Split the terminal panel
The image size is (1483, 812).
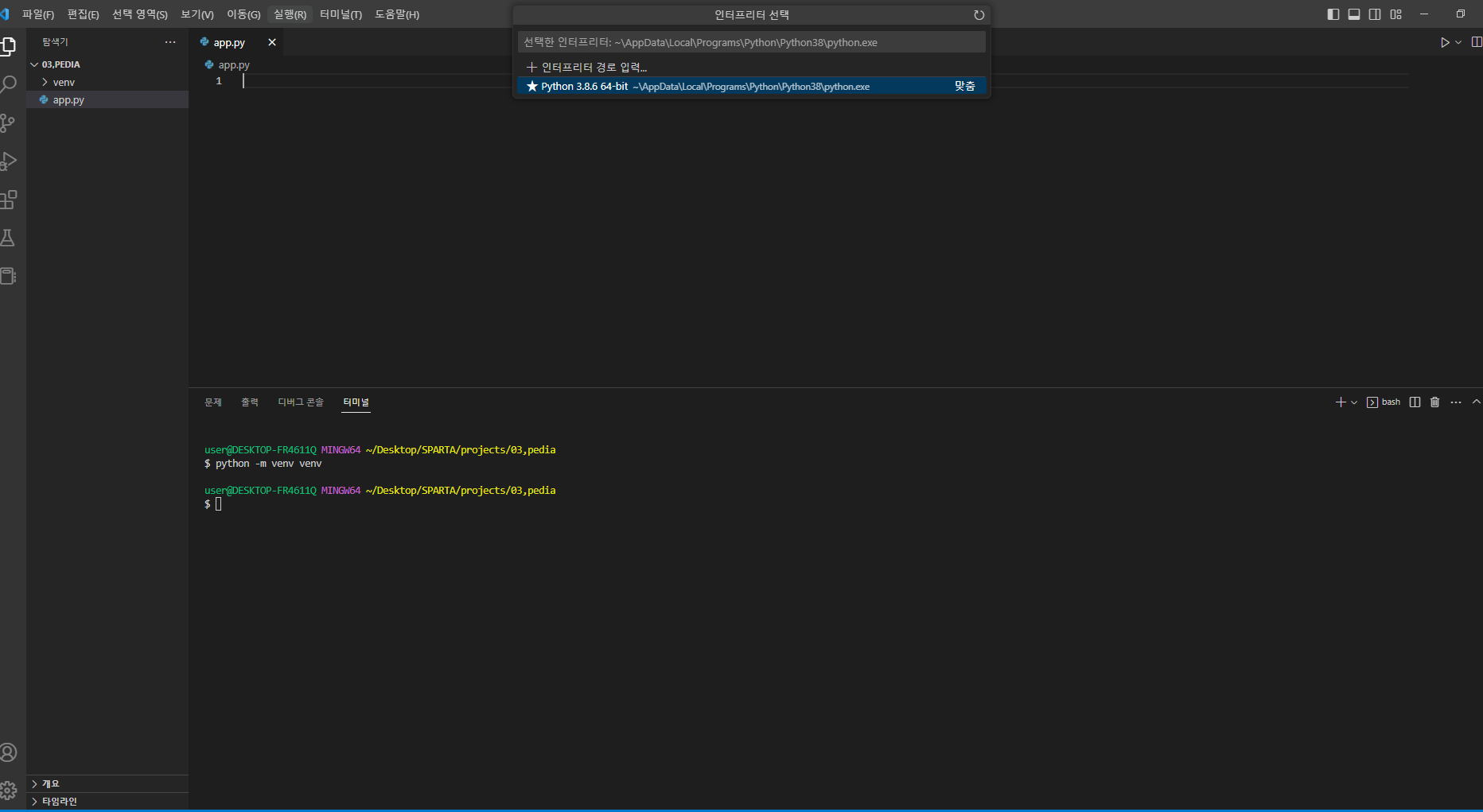1415,402
